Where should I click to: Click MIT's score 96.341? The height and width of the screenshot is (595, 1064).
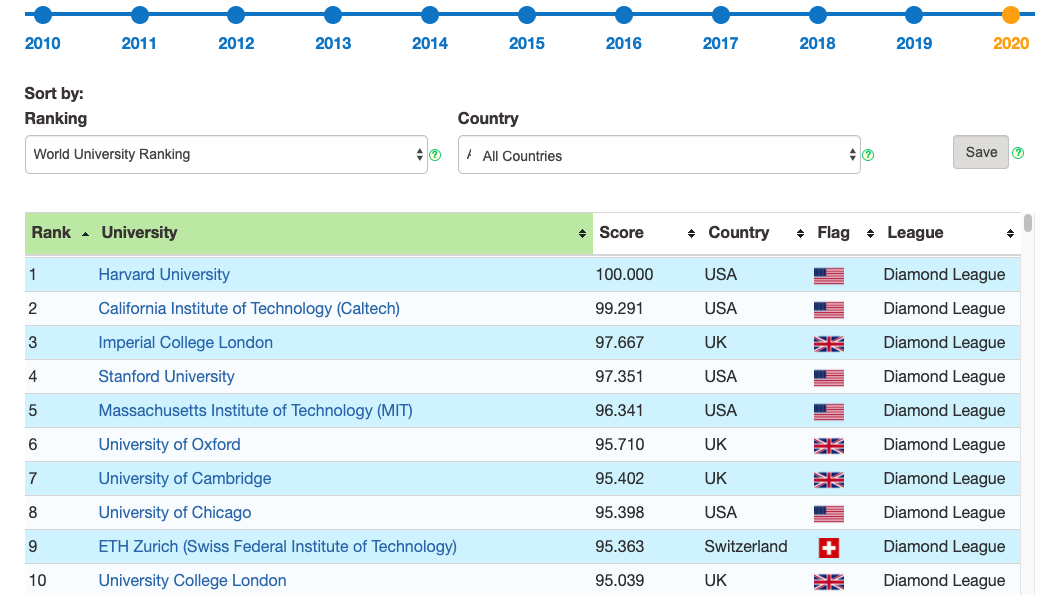tap(619, 410)
